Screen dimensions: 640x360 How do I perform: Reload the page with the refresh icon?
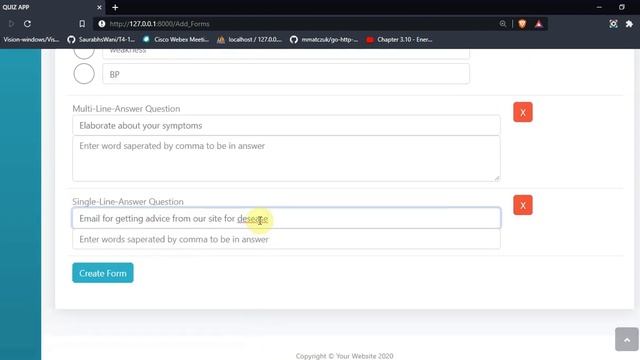[27, 24]
